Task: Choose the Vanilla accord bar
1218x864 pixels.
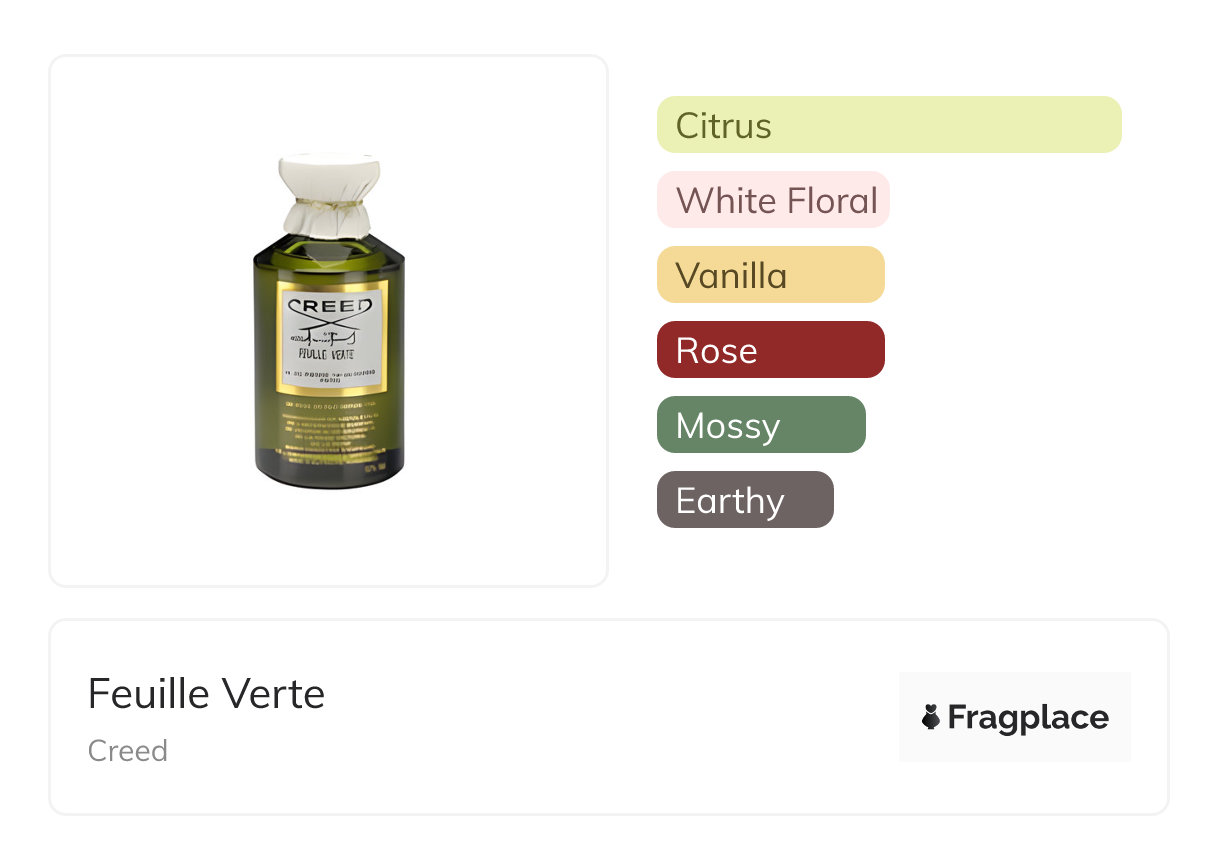Action: (x=770, y=275)
